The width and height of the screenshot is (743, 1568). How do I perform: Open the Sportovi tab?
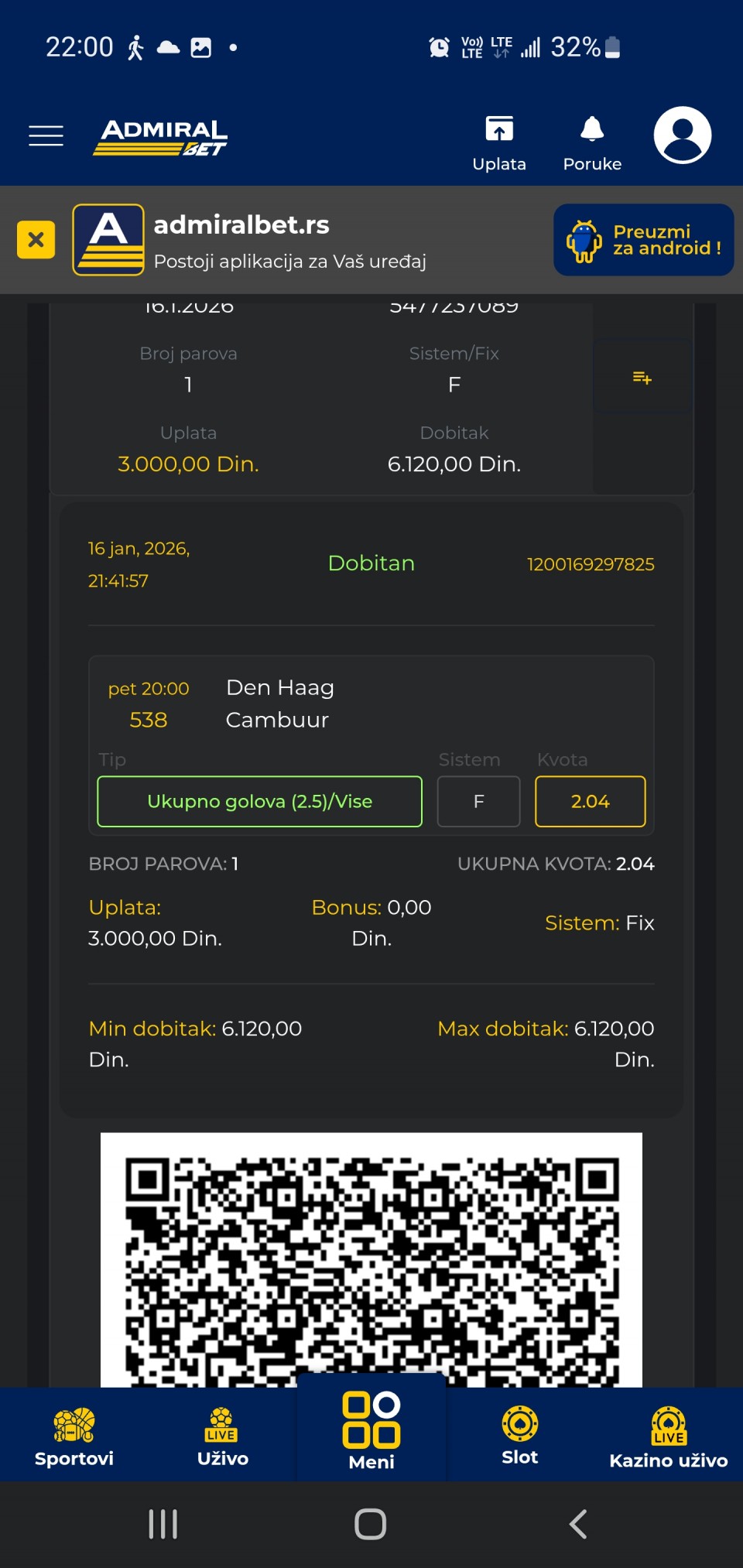click(74, 1436)
